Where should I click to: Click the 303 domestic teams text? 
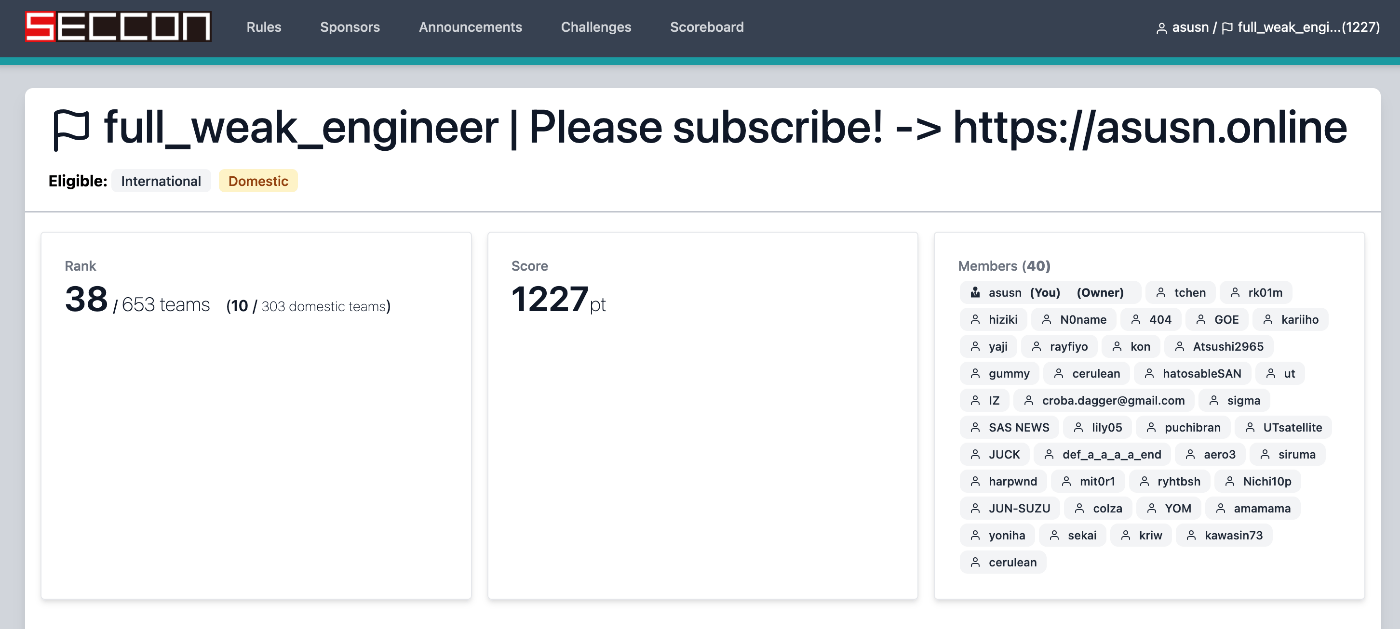(x=323, y=306)
